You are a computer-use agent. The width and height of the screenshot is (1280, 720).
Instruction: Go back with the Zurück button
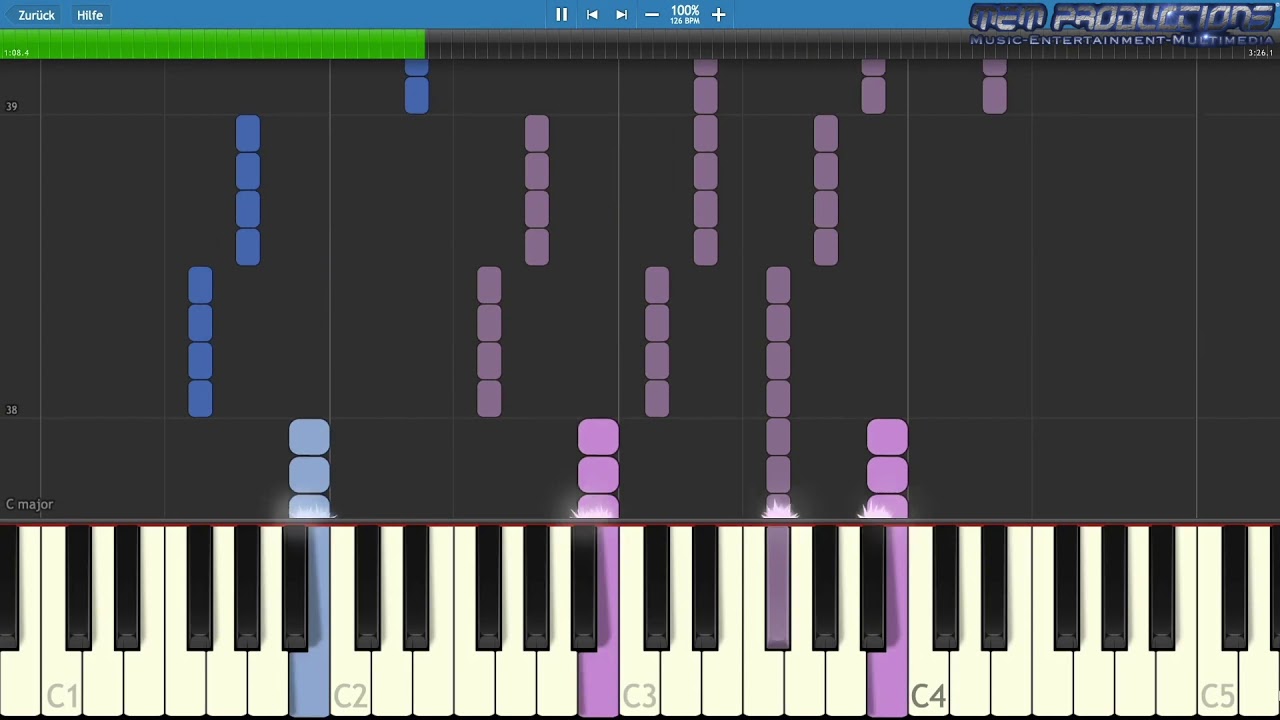36,15
